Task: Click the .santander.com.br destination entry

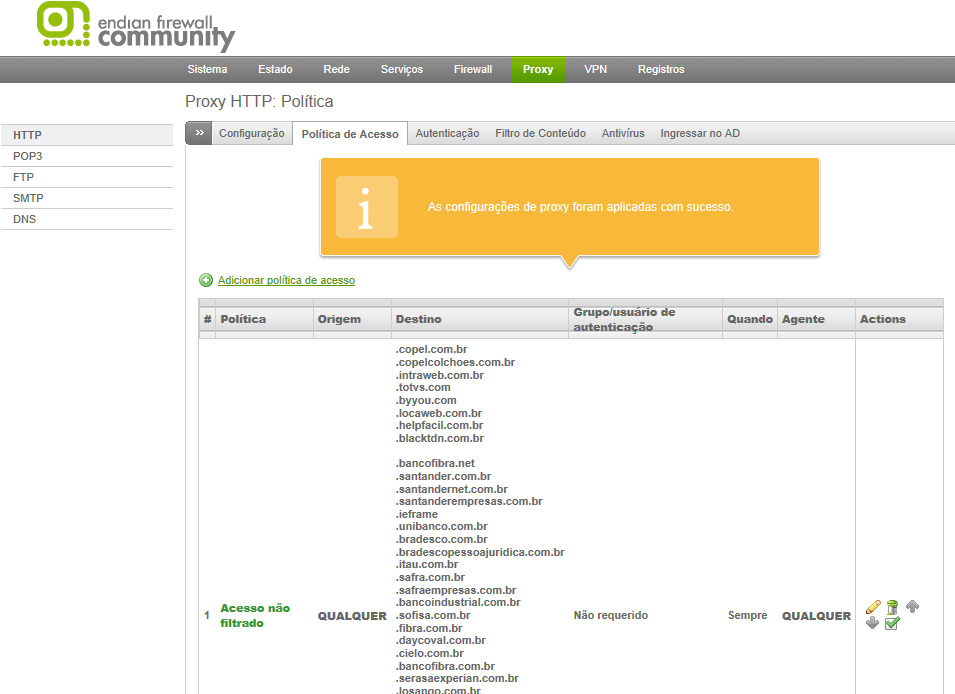Action: point(443,476)
